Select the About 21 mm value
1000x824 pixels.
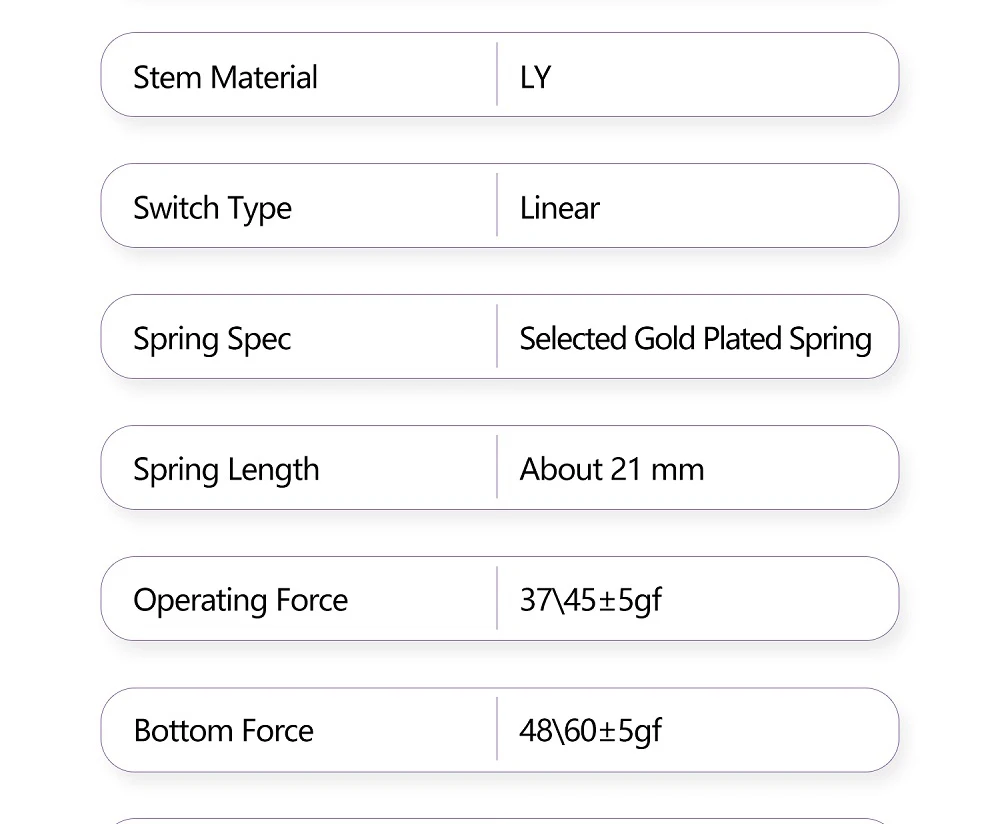611,470
